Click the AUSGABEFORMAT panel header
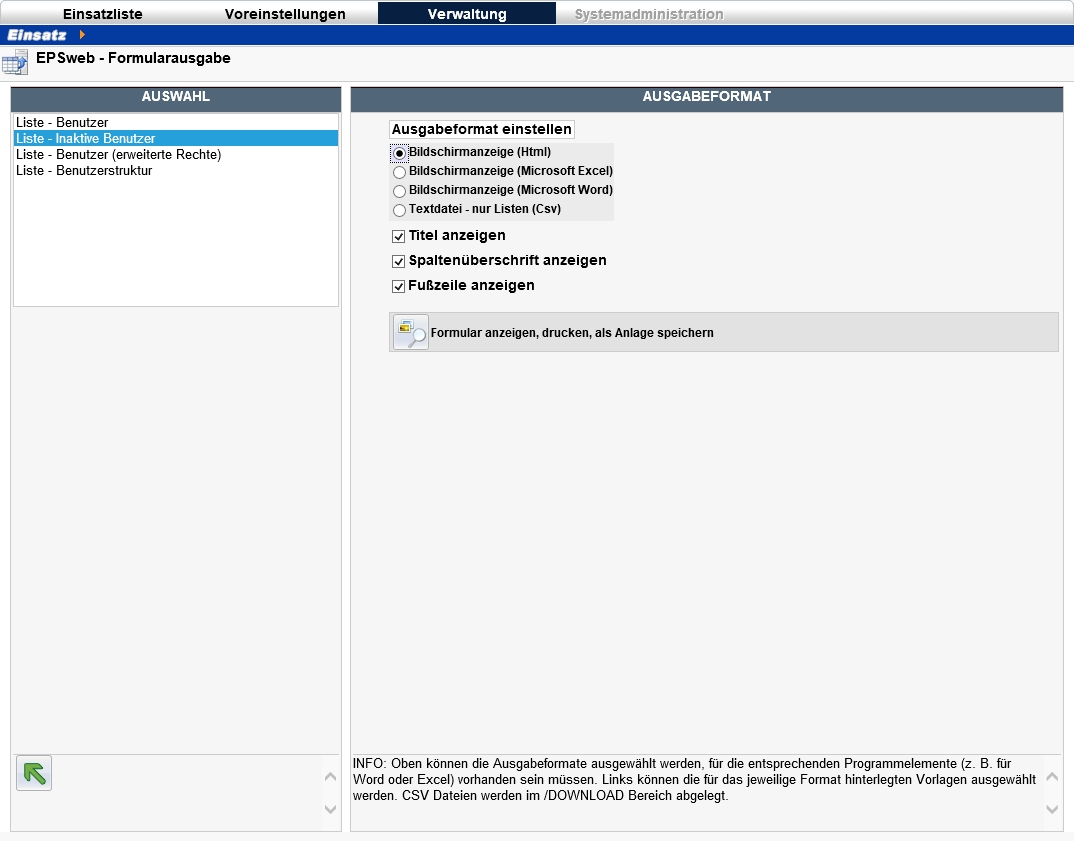The height and width of the screenshot is (841, 1074). pyautogui.click(x=707, y=97)
